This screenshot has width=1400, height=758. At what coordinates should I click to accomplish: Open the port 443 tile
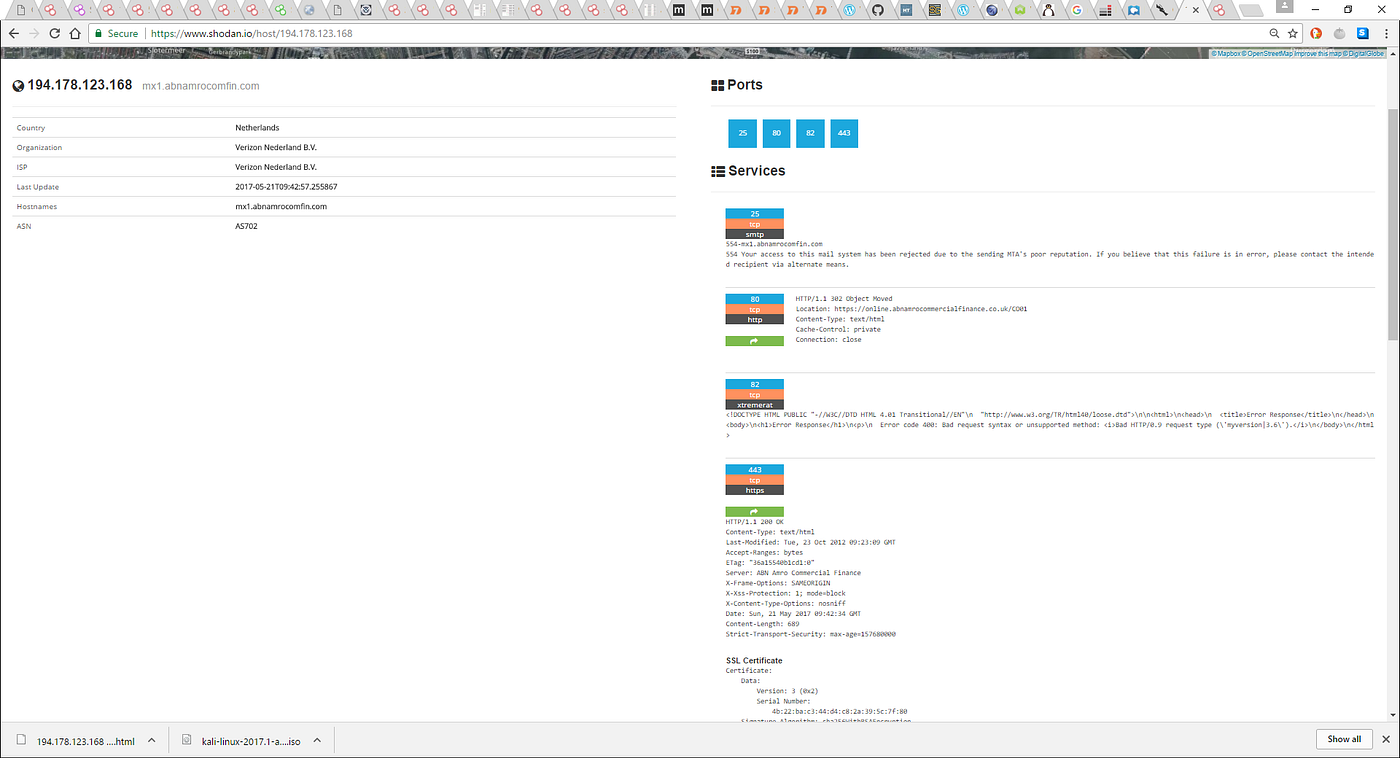(844, 133)
